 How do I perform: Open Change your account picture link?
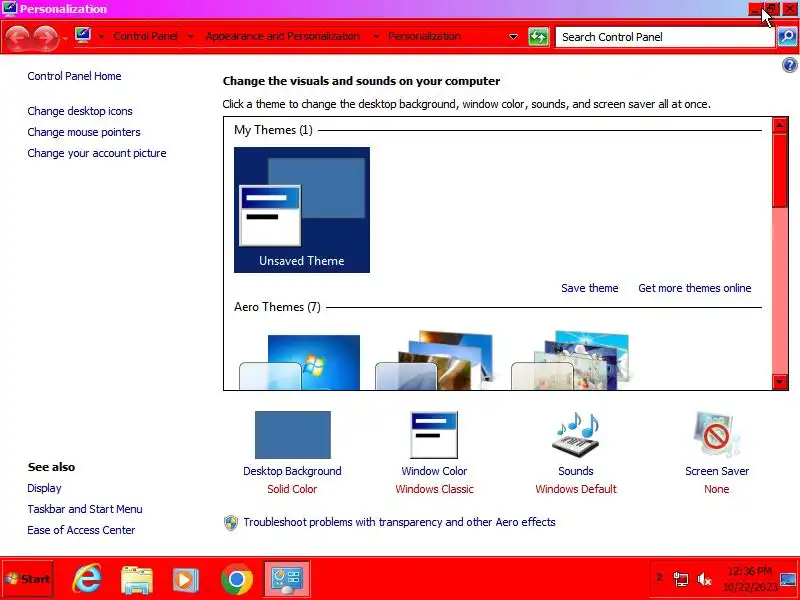(97, 153)
